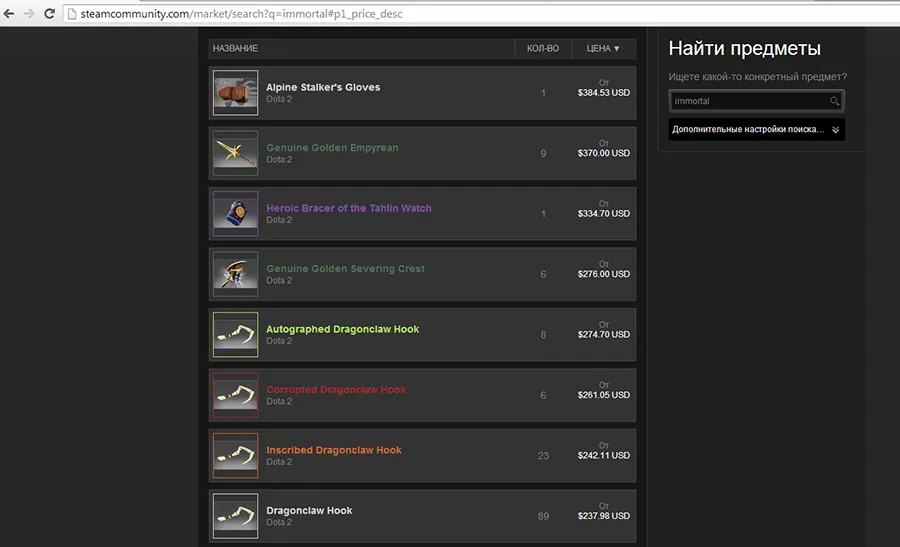This screenshot has height=547, width=900.
Task: Click the $384.53 USD price
Action: [604, 92]
